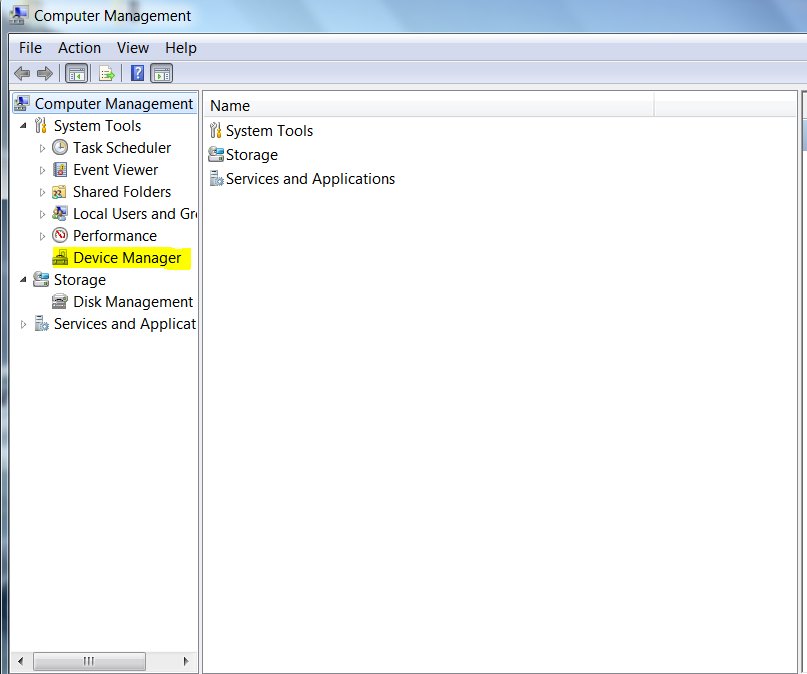Screen dimensions: 807x674
Task: Click the horizontal scrollbar's right arrow
Action: point(184,661)
